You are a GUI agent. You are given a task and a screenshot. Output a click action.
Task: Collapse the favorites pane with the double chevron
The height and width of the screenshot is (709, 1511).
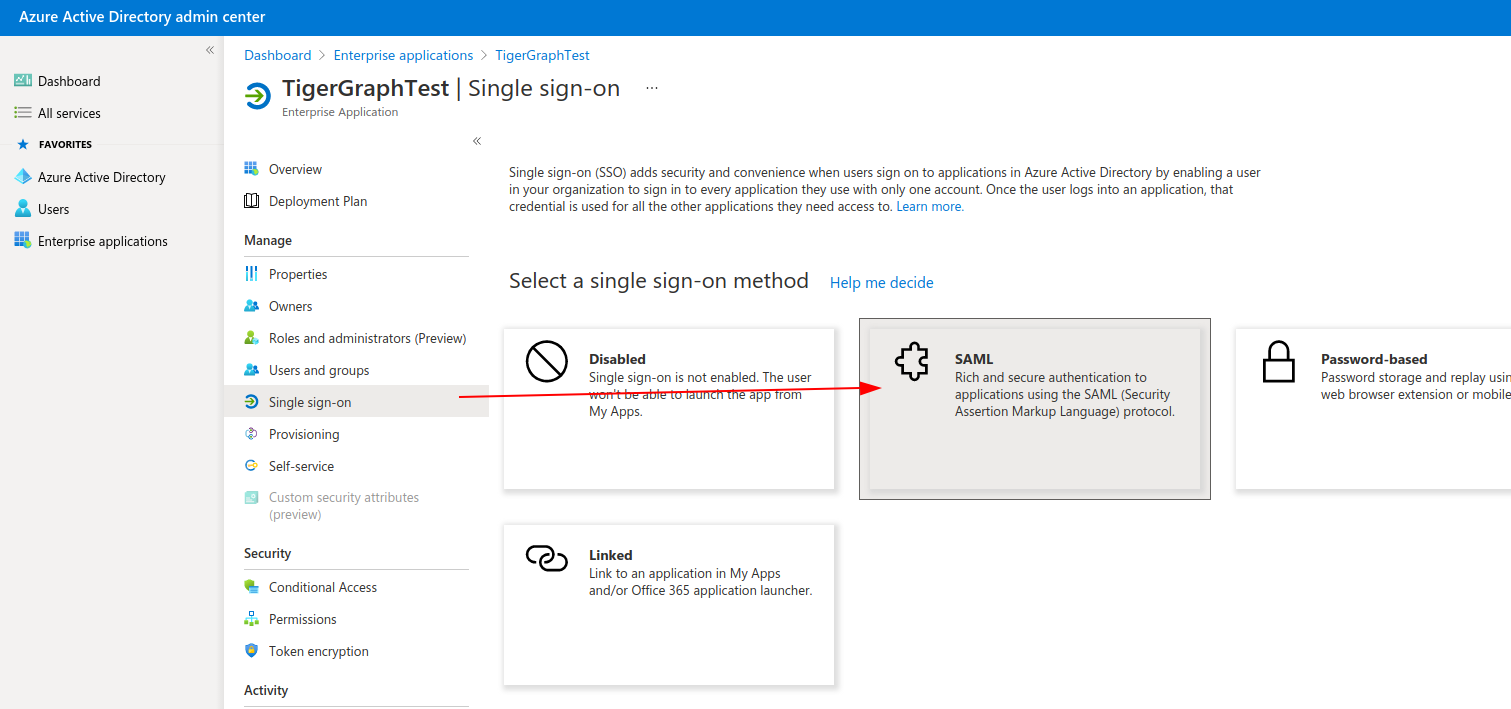click(209, 48)
